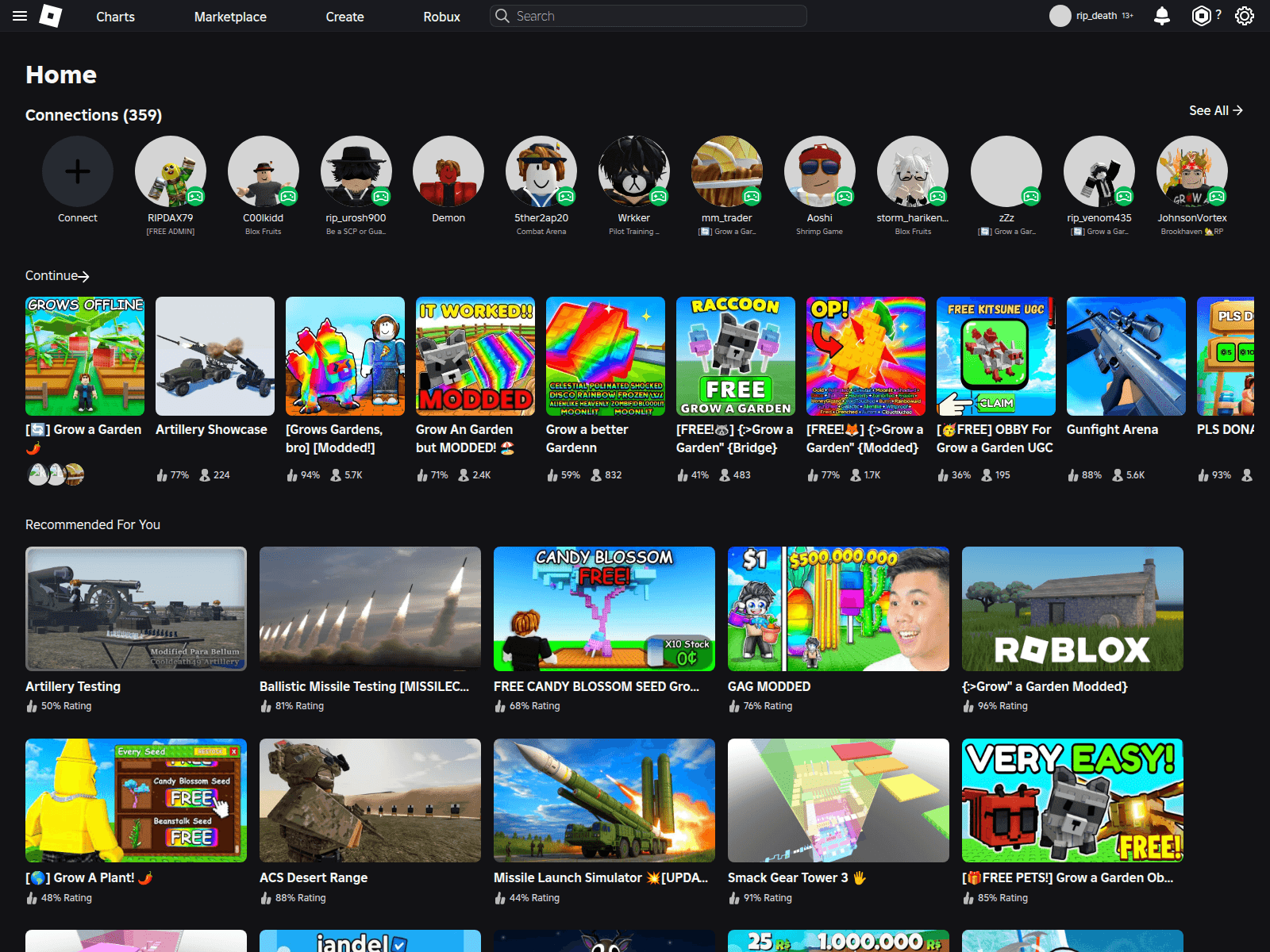Open Grow A Plant! thumbnail

136,800
